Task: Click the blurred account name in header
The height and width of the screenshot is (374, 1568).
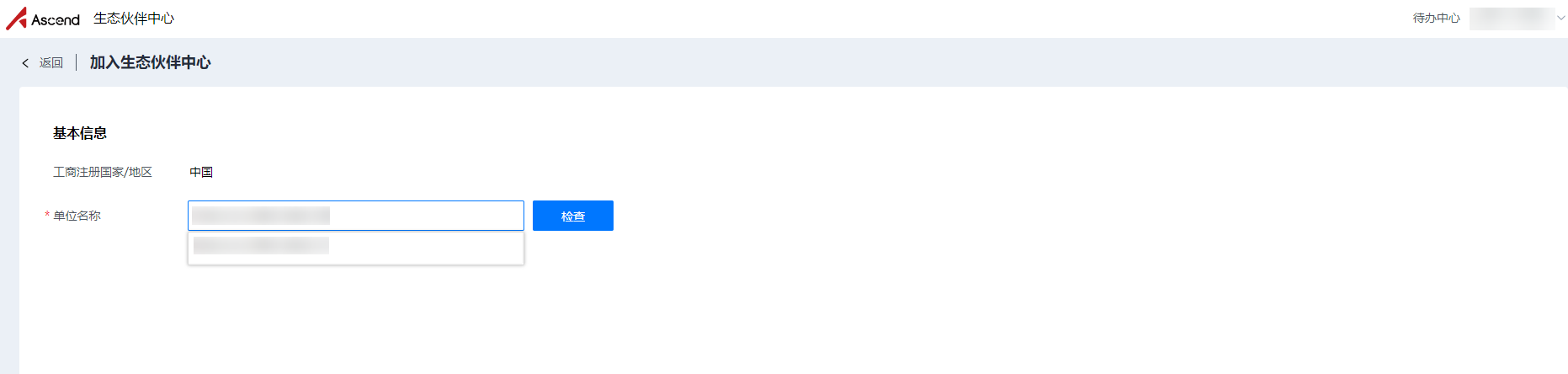Action: click(1512, 19)
